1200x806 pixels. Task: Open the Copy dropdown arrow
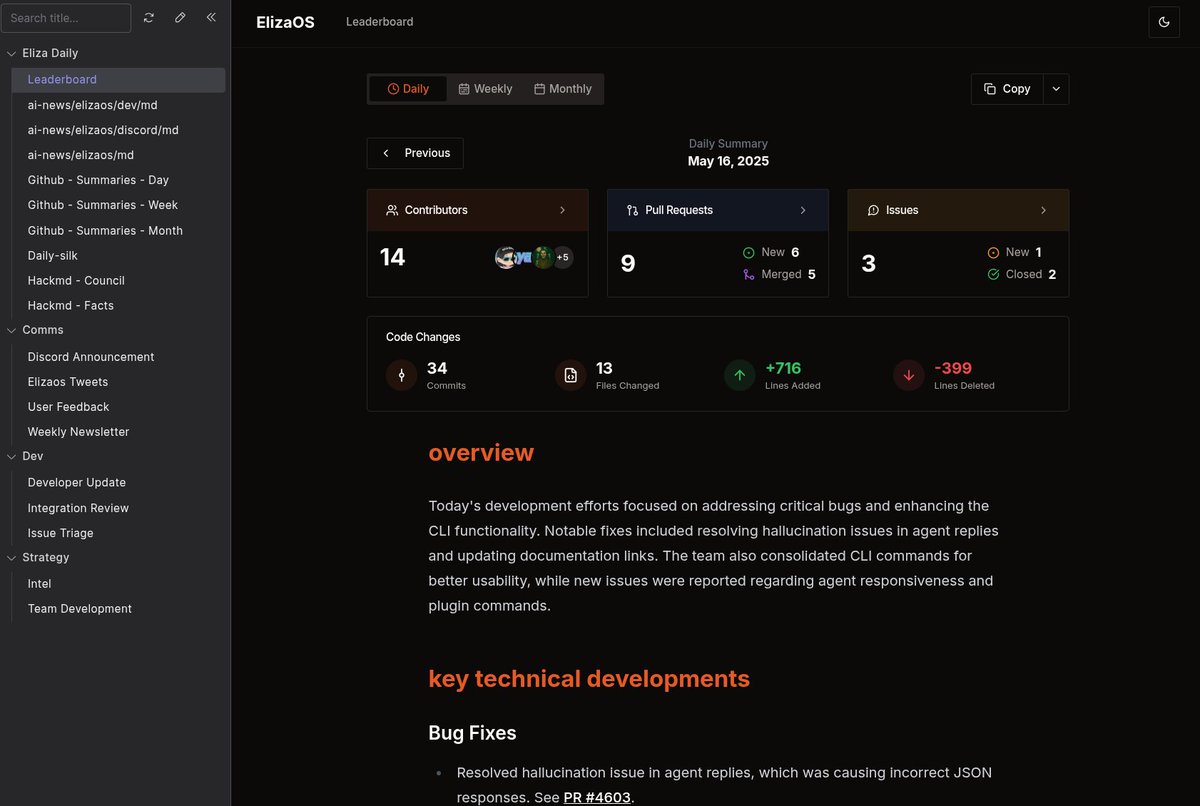1056,89
